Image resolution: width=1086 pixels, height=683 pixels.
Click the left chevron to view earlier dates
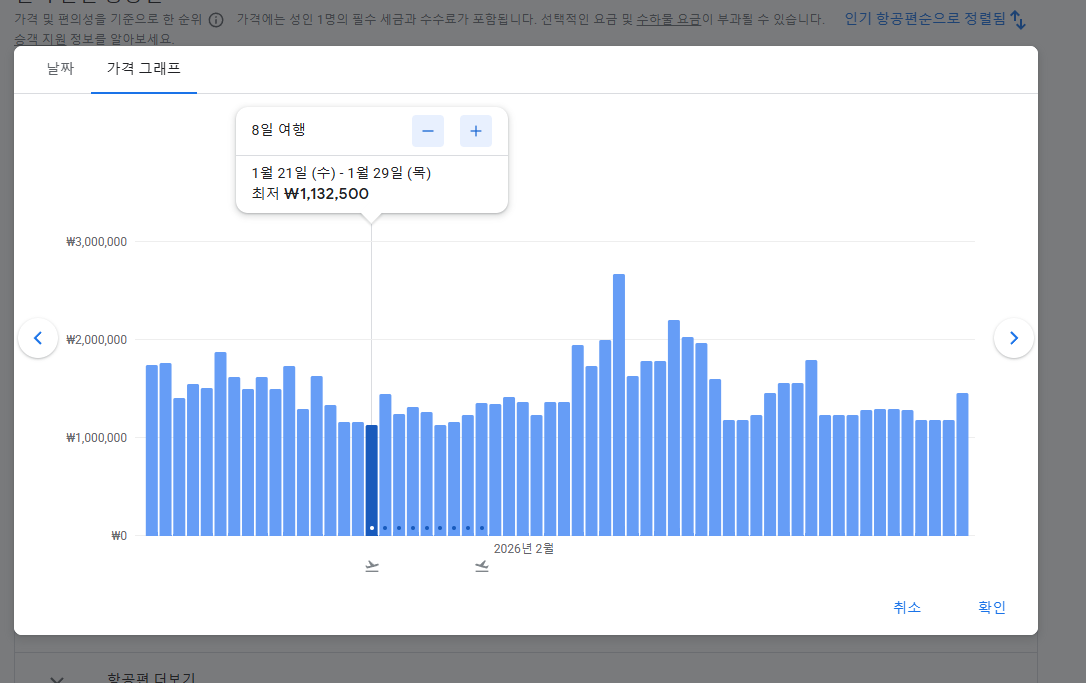point(38,338)
